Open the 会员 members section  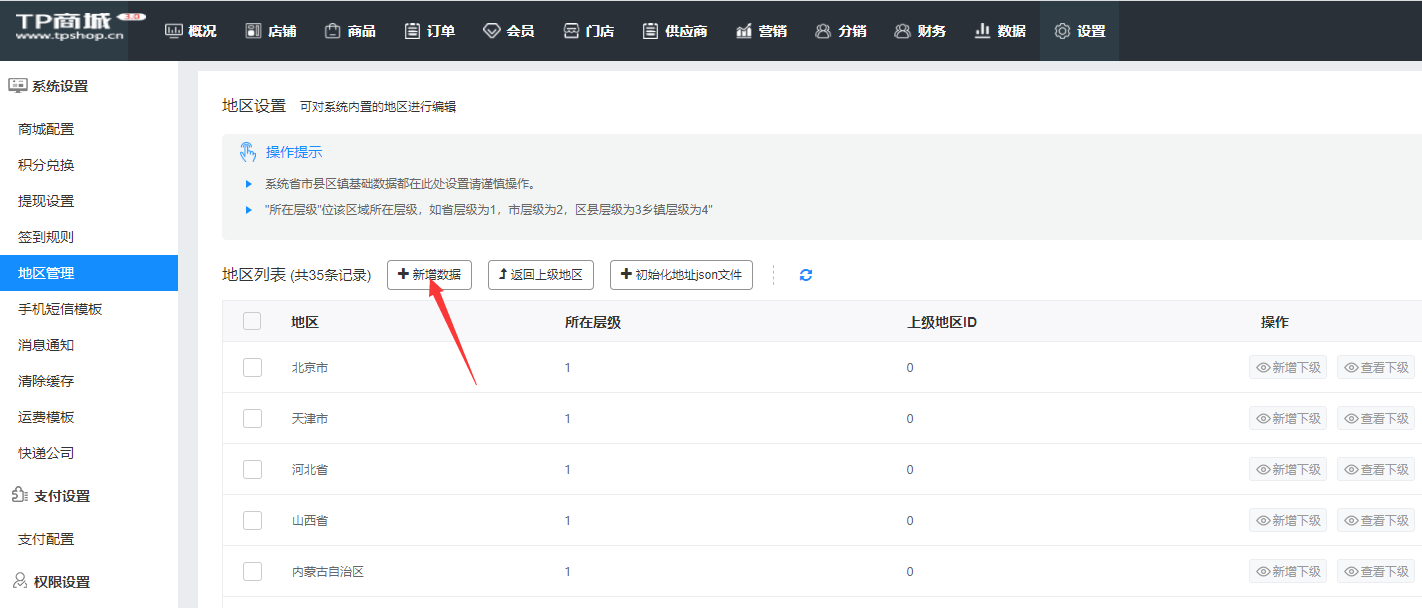point(508,31)
